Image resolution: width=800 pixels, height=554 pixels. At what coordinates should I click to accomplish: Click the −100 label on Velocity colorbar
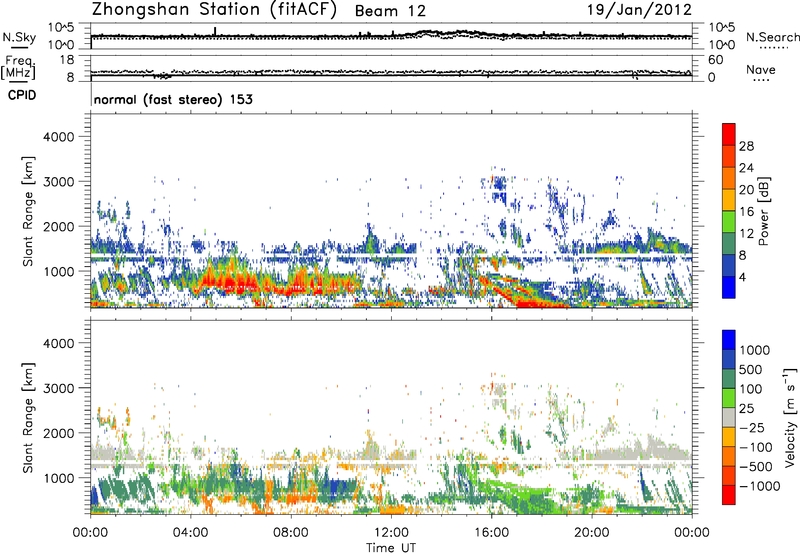(756, 447)
